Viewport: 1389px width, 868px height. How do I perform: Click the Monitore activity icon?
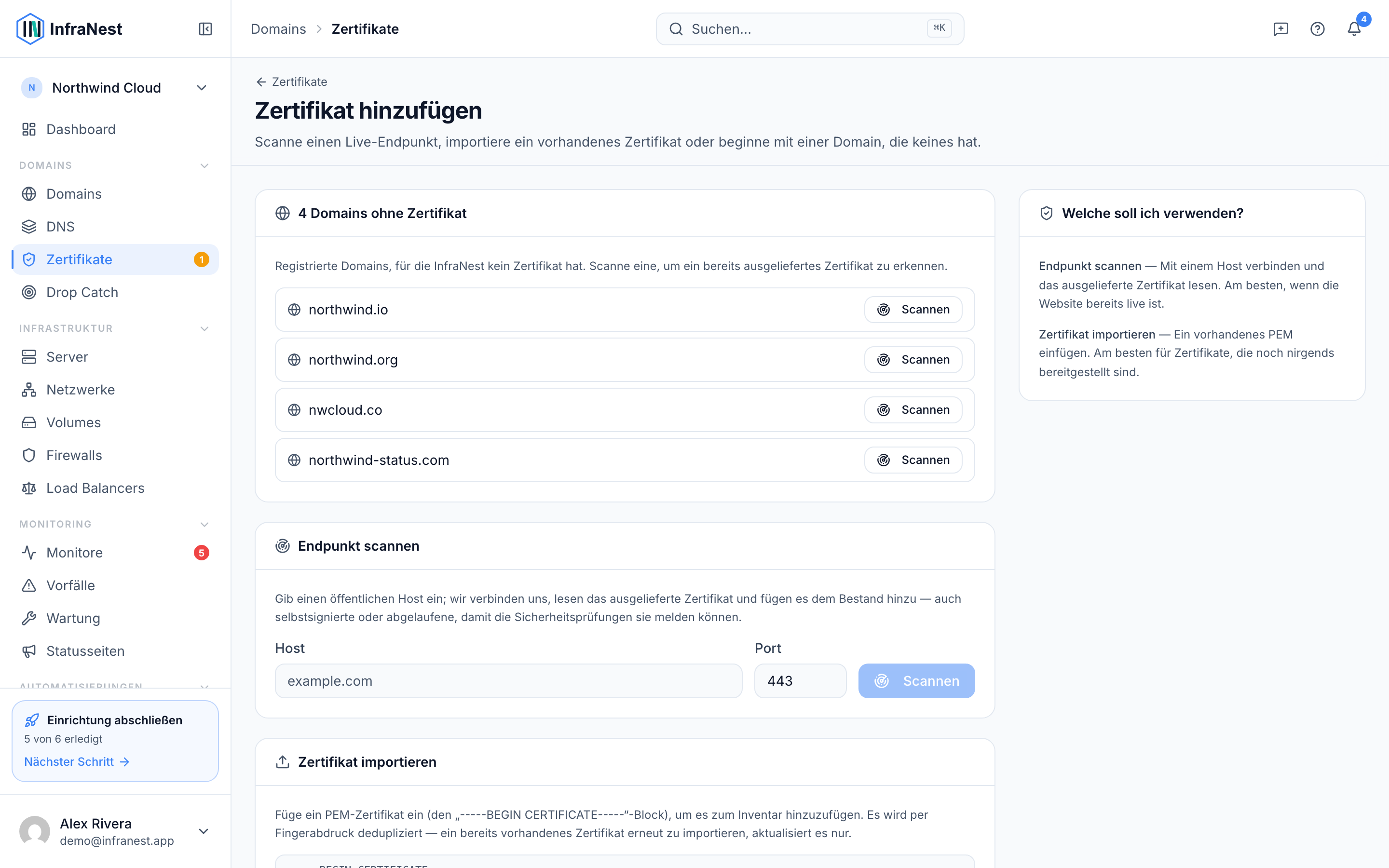click(29, 553)
